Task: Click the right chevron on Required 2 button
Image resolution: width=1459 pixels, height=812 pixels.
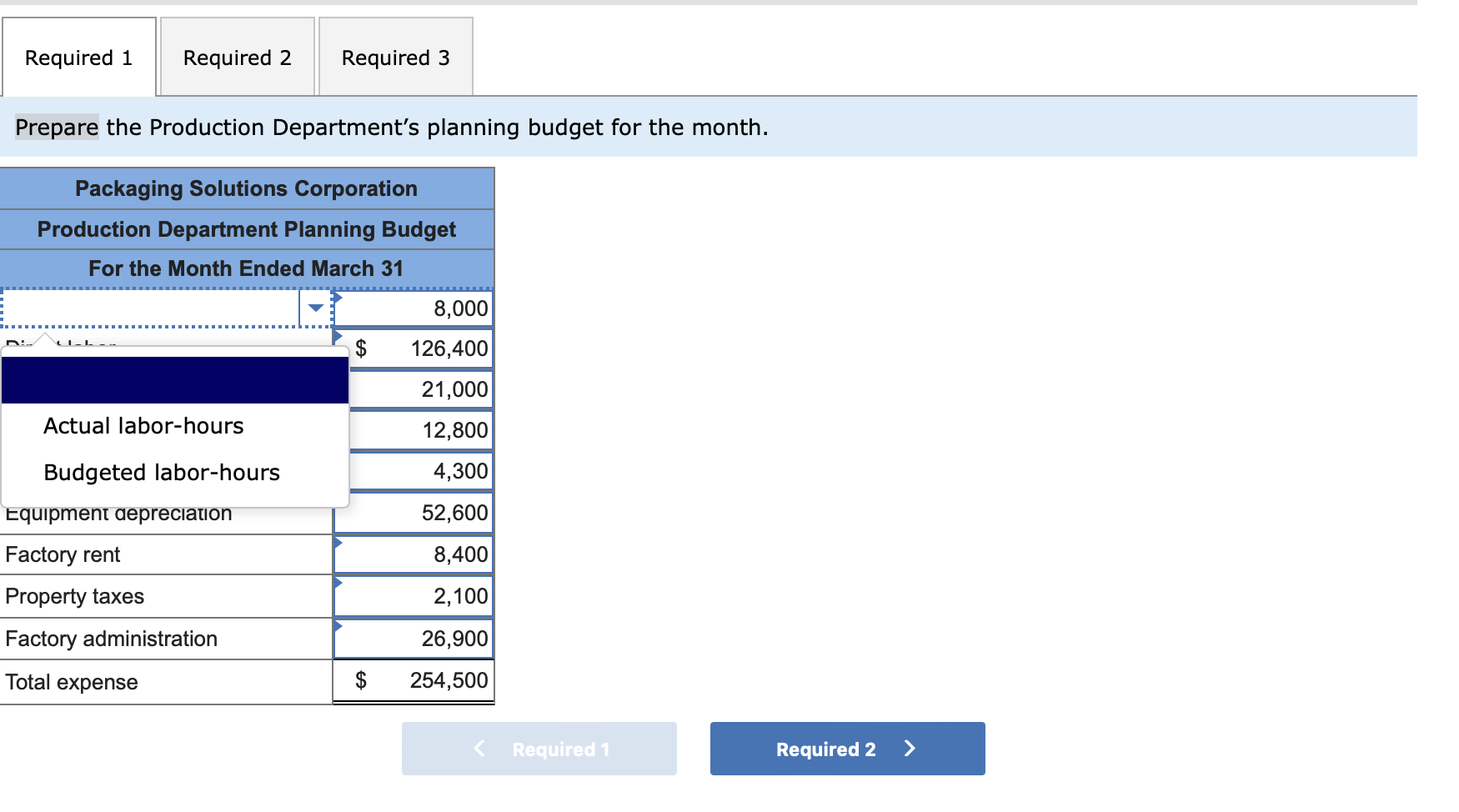Action: coord(910,749)
